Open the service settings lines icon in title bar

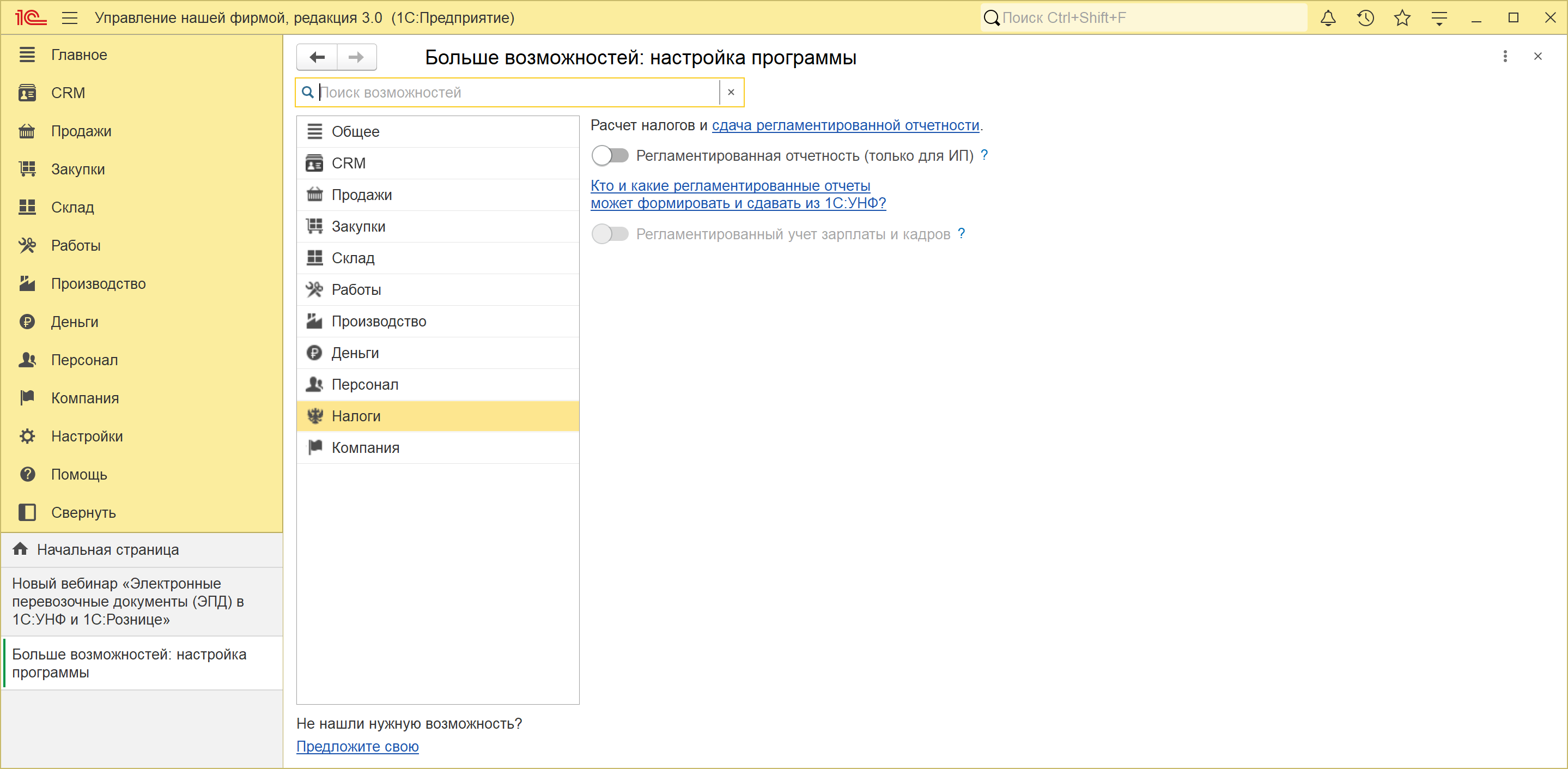pyautogui.click(x=1439, y=19)
